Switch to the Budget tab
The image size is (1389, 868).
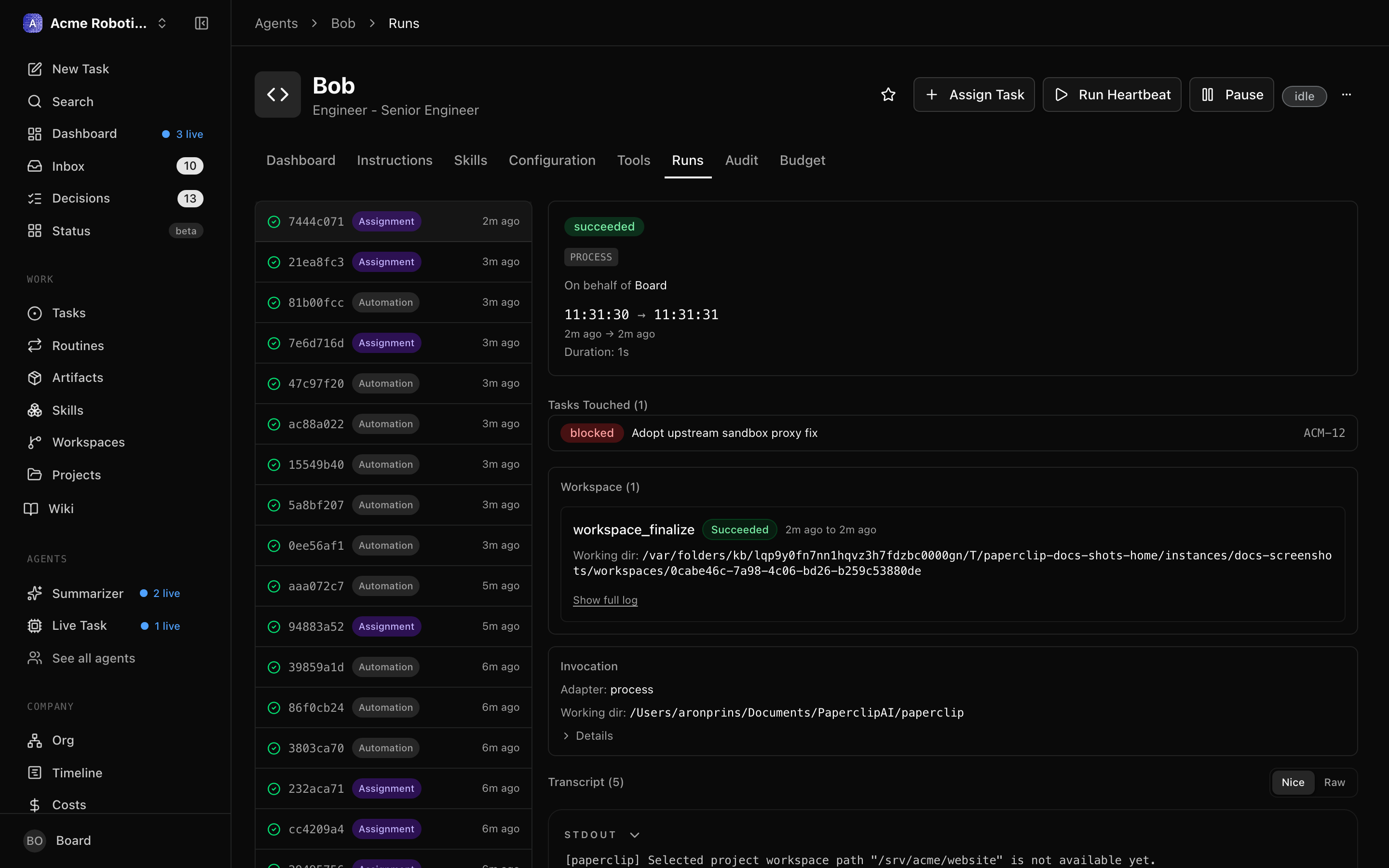click(803, 160)
